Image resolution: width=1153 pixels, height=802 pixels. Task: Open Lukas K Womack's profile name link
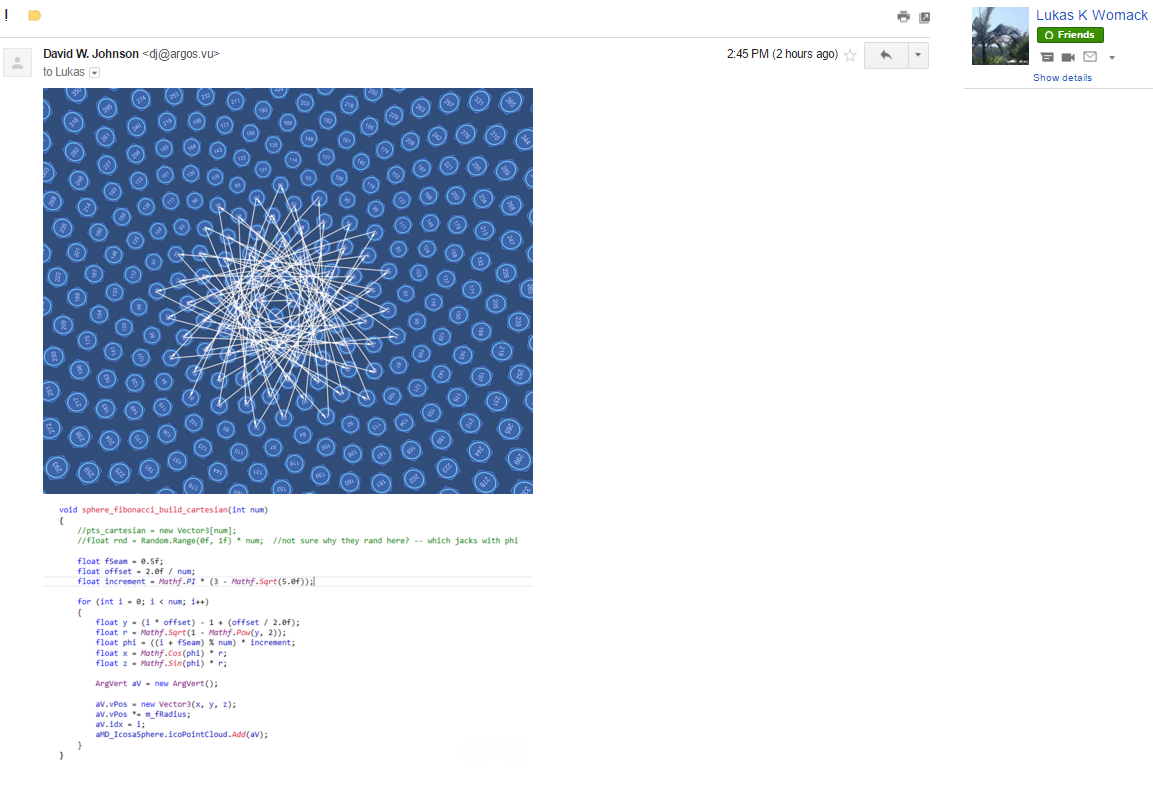coord(1092,15)
